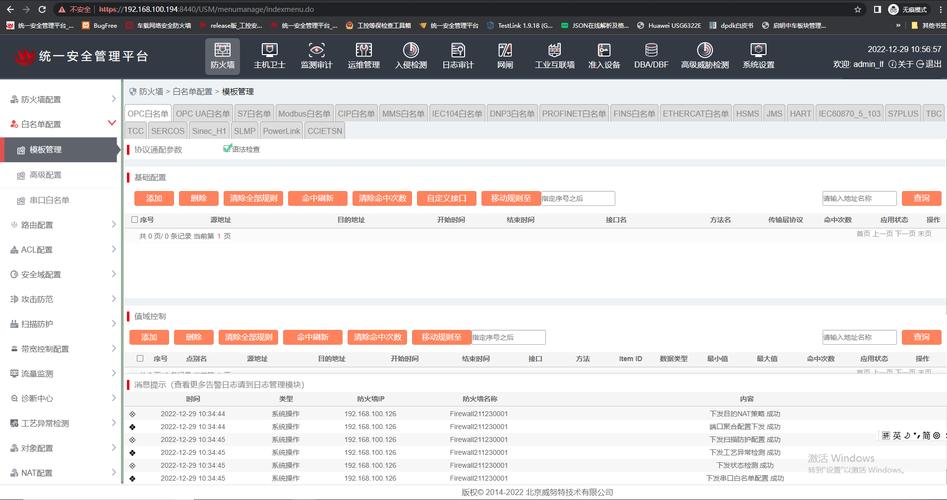Open 串口白名单 in the sidebar
947x500 pixels.
pyautogui.click(x=49, y=199)
